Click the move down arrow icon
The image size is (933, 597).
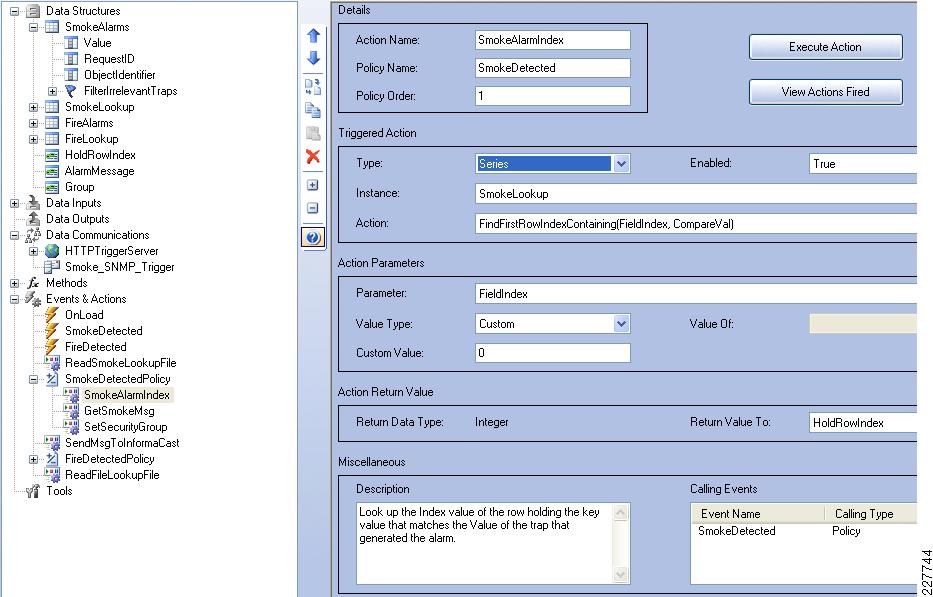pyautogui.click(x=314, y=58)
